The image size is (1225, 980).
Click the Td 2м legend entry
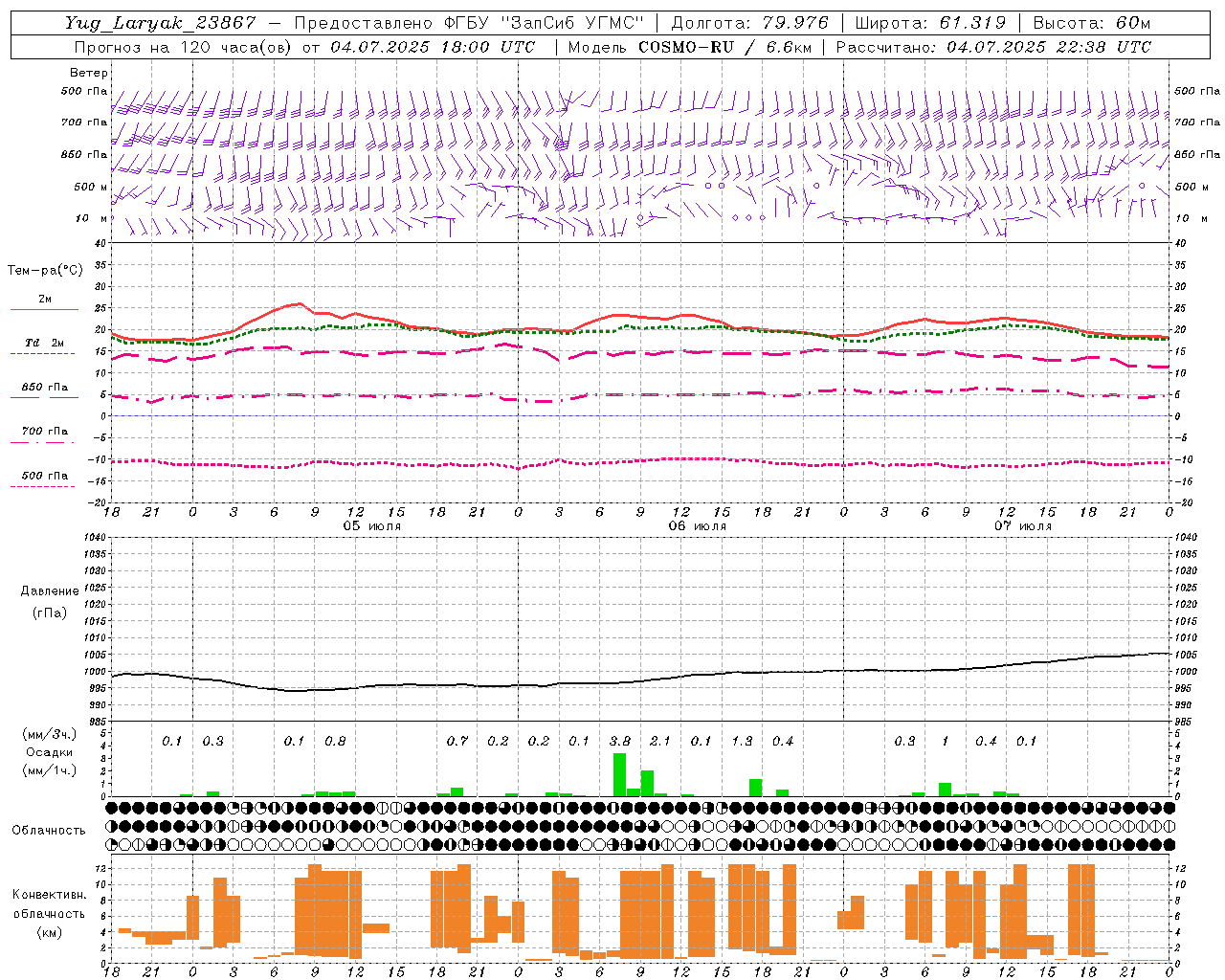45,343
